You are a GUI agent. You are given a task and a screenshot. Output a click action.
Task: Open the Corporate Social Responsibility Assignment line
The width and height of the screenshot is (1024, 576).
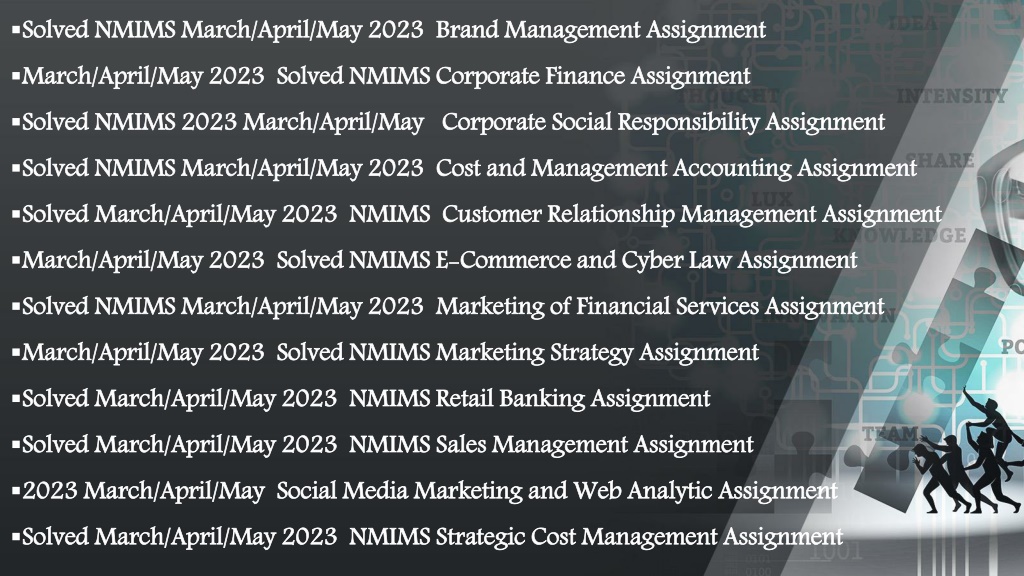coord(449,122)
